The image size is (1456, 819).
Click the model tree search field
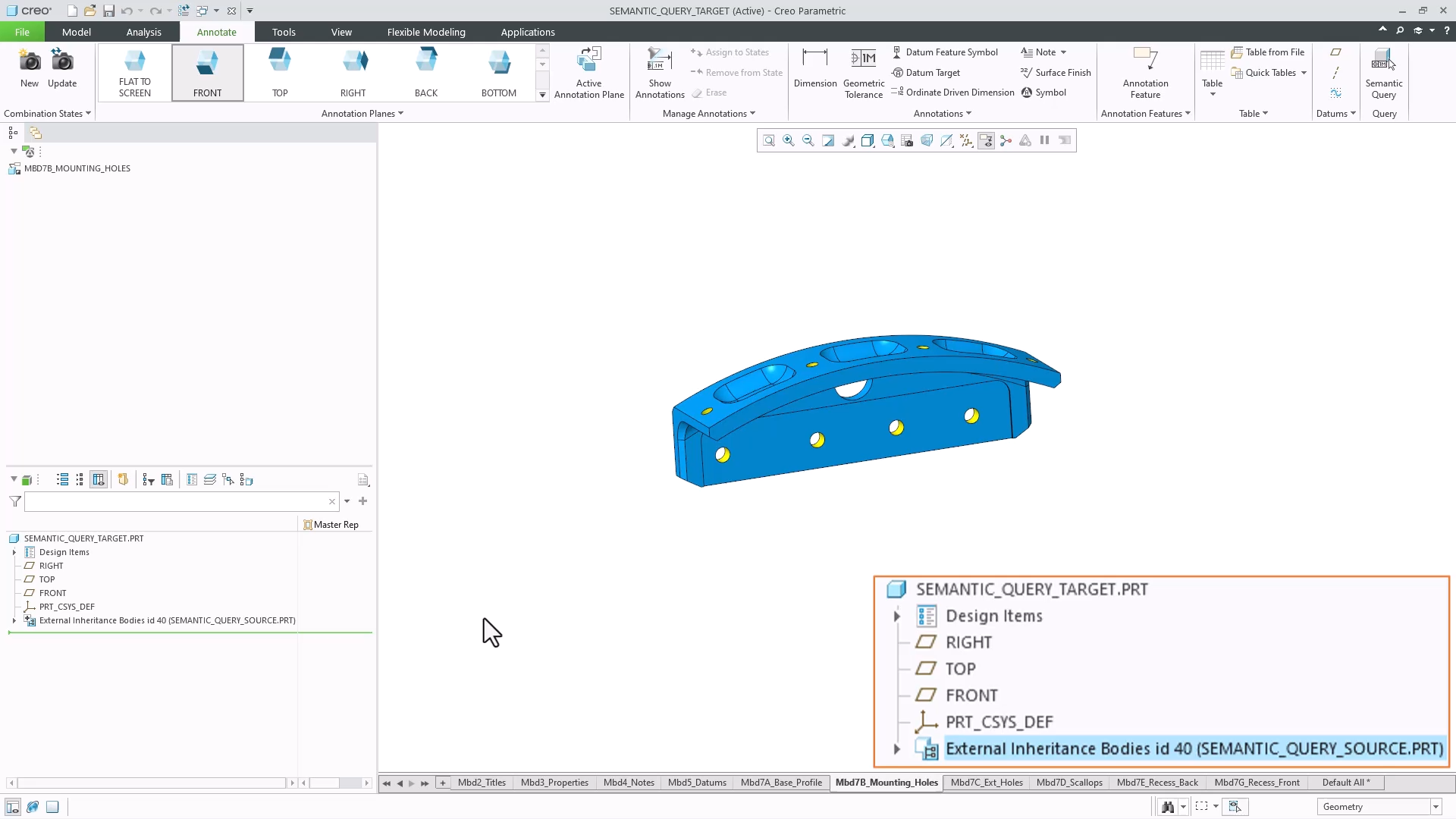180,502
